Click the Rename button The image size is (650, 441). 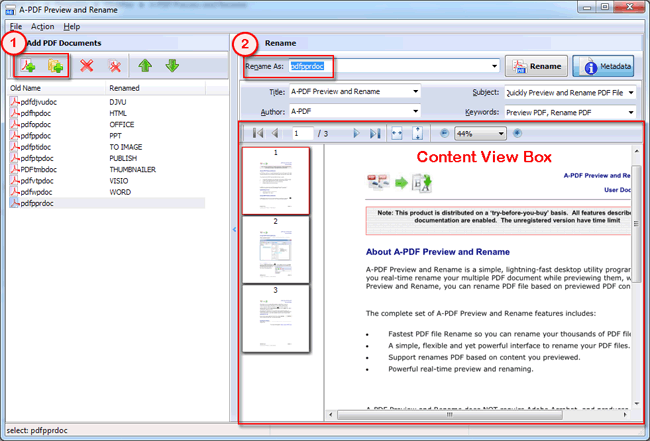click(x=536, y=66)
